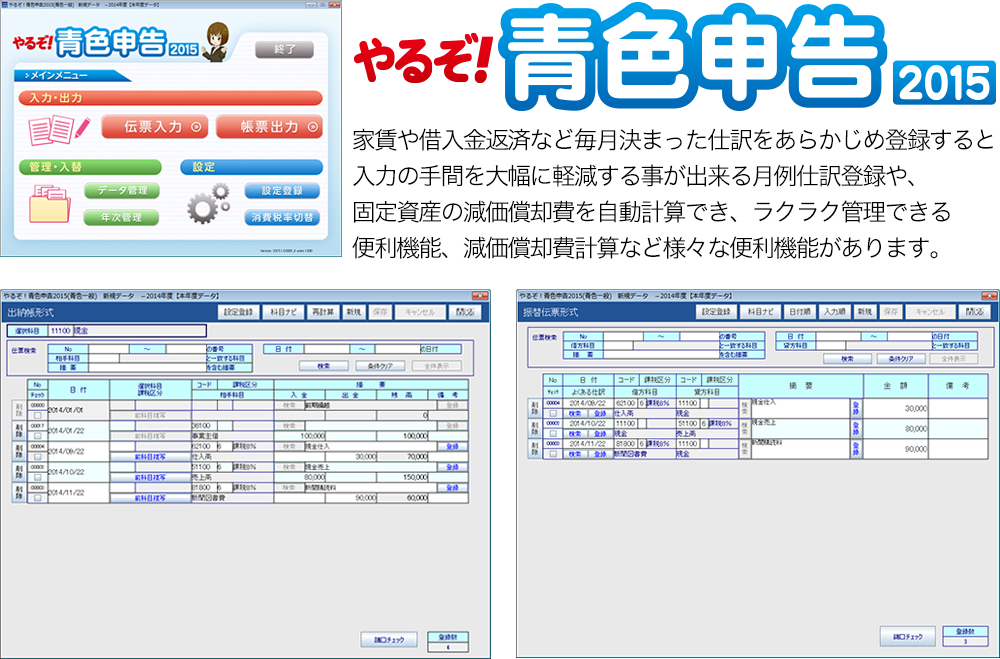Check the 2014/11/22 row checkbox in 振替伝票形式
Screen dimensions: 1000x659
click(553, 454)
